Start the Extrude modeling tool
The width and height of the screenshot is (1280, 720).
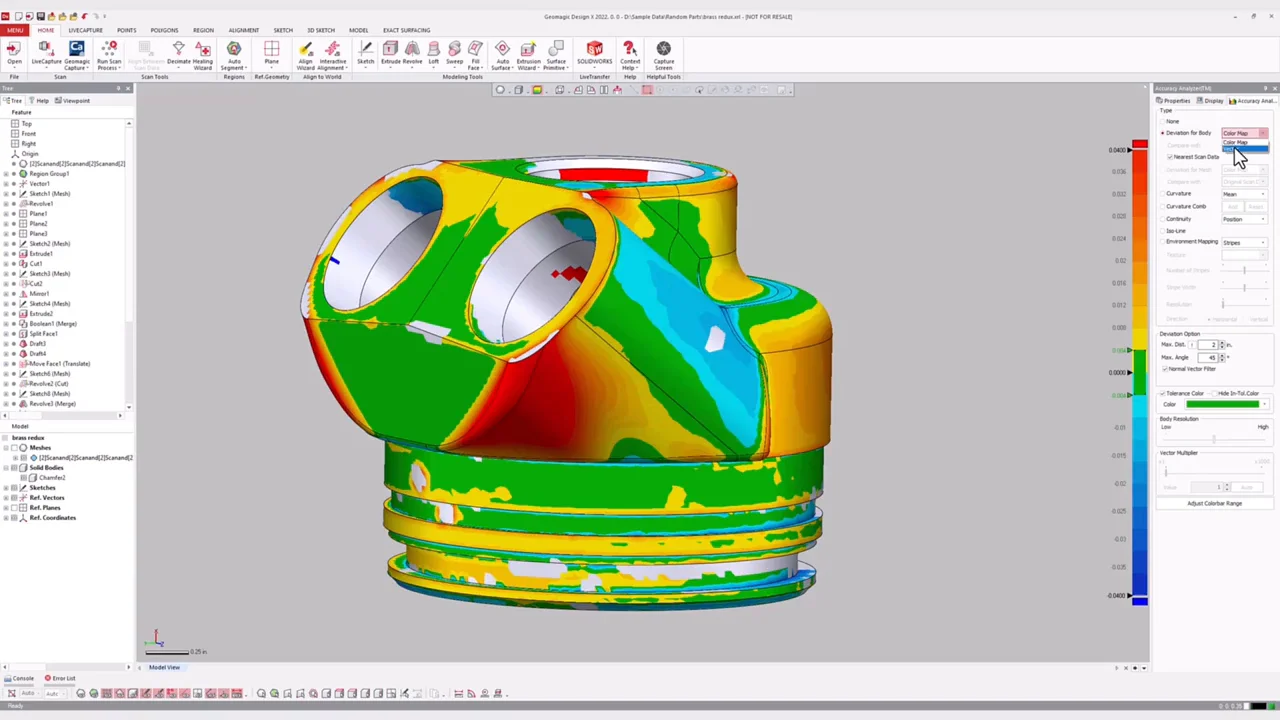(x=390, y=54)
